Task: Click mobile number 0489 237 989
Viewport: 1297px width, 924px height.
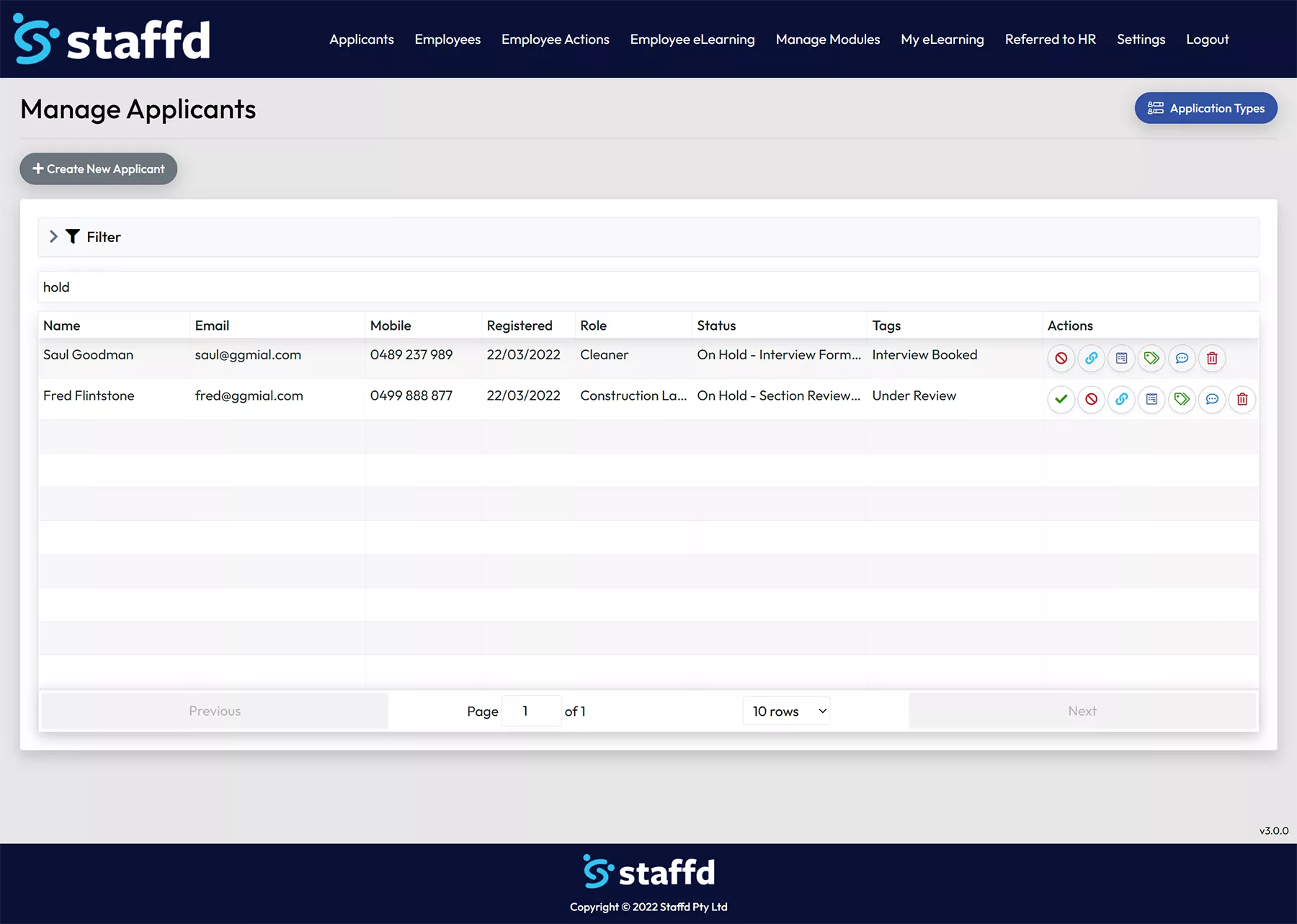Action: pos(411,354)
